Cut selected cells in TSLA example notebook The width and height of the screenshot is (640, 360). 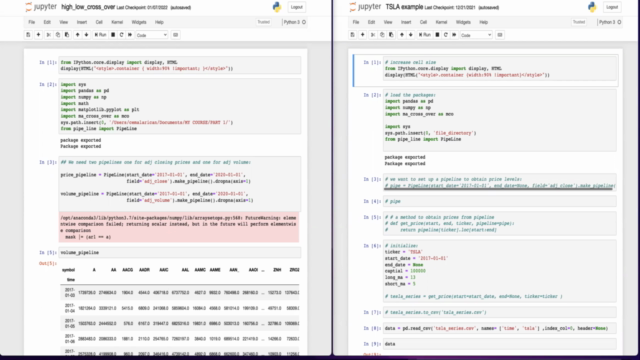pyautogui.click(x=373, y=35)
